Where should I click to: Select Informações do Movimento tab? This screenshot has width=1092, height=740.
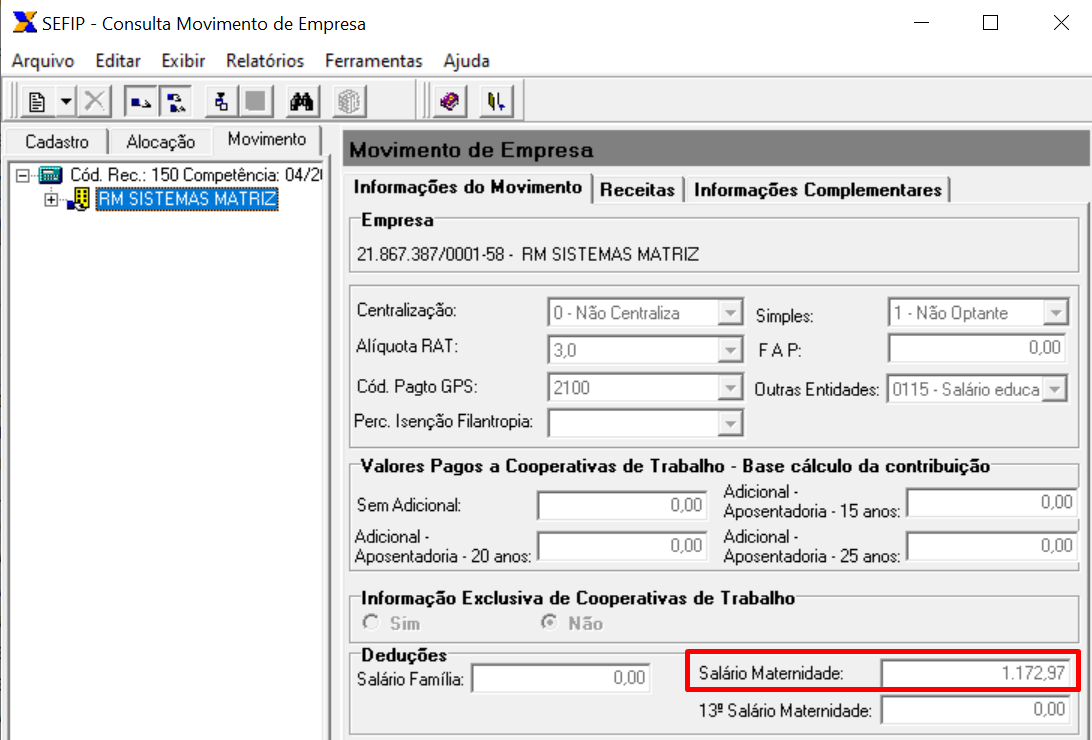(468, 188)
